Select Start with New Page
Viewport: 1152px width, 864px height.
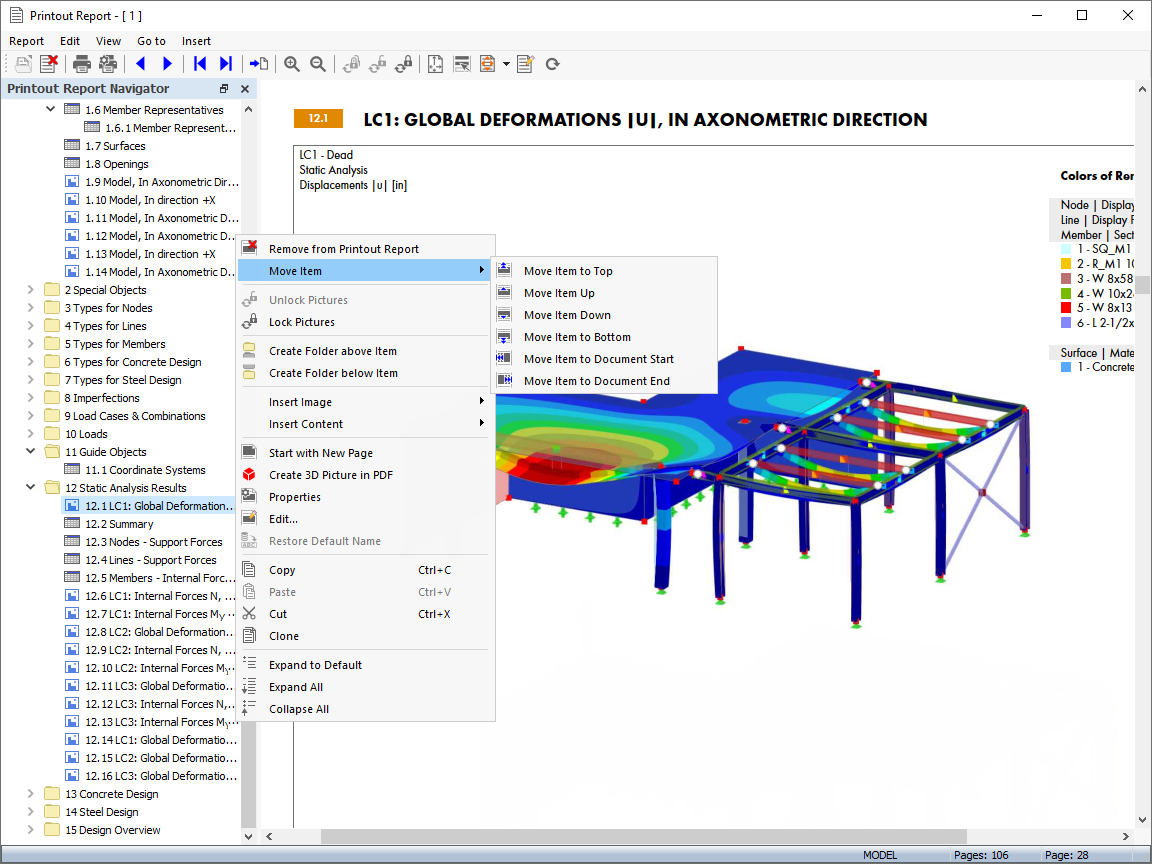366,453
